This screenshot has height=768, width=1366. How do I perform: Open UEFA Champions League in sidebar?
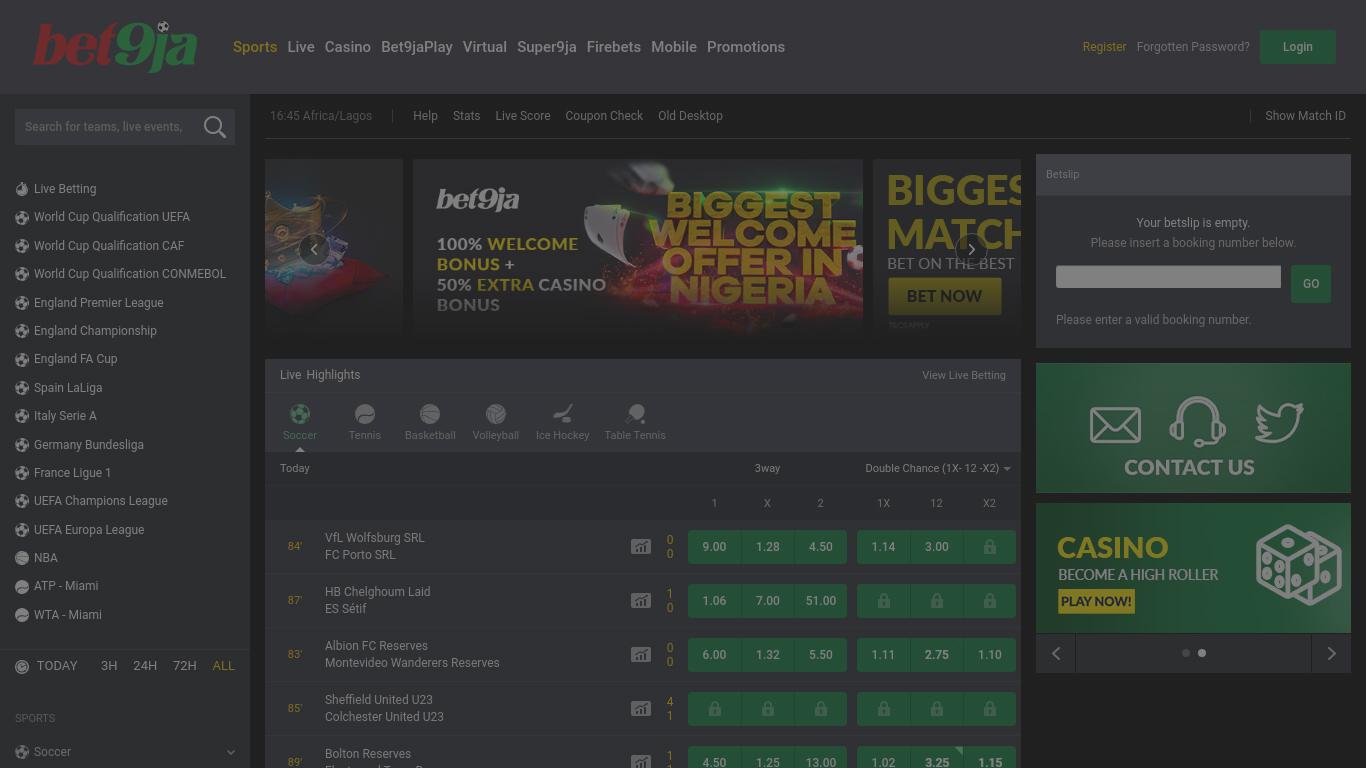tap(100, 501)
